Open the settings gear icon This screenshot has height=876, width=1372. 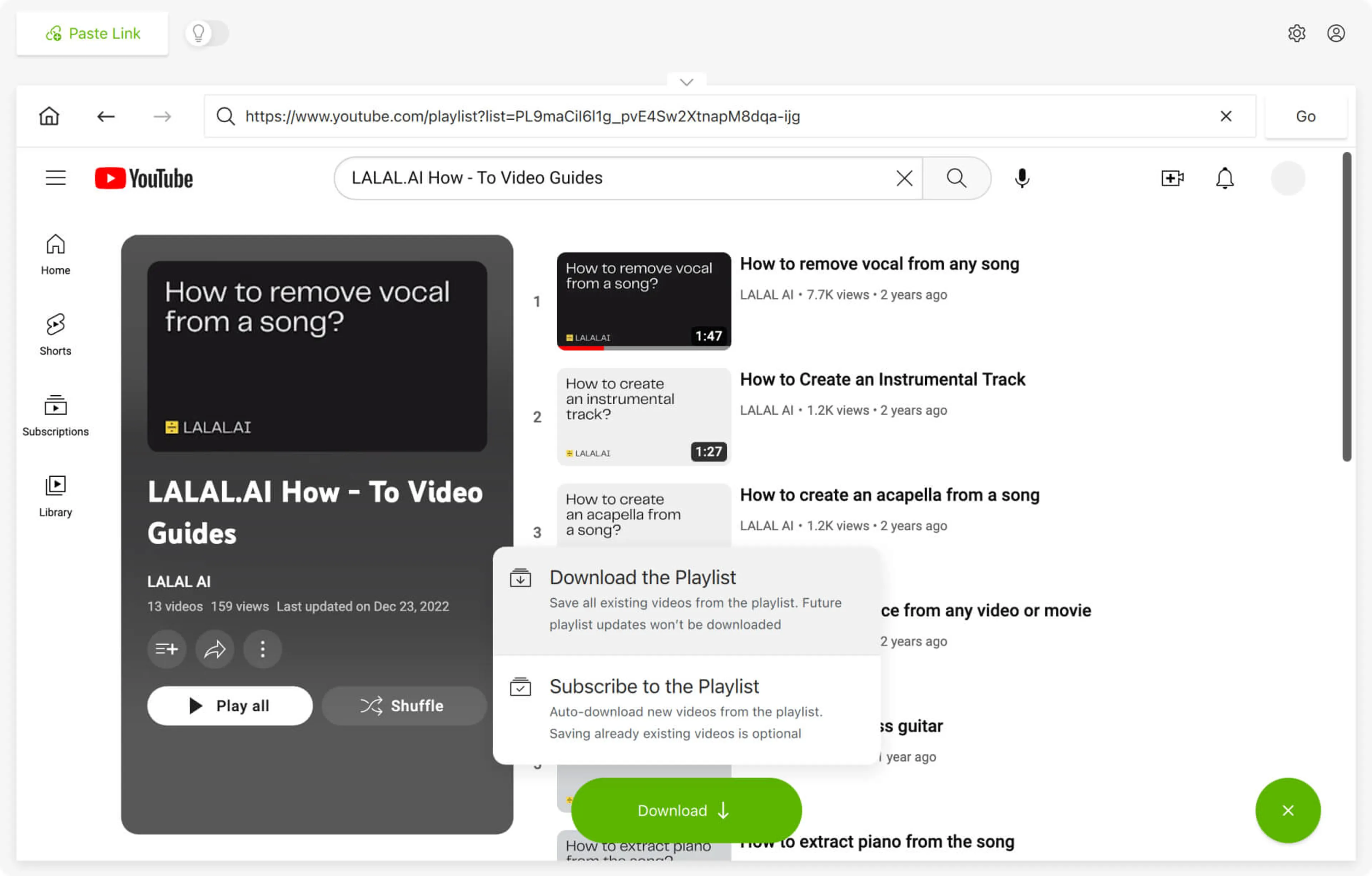pos(1296,33)
